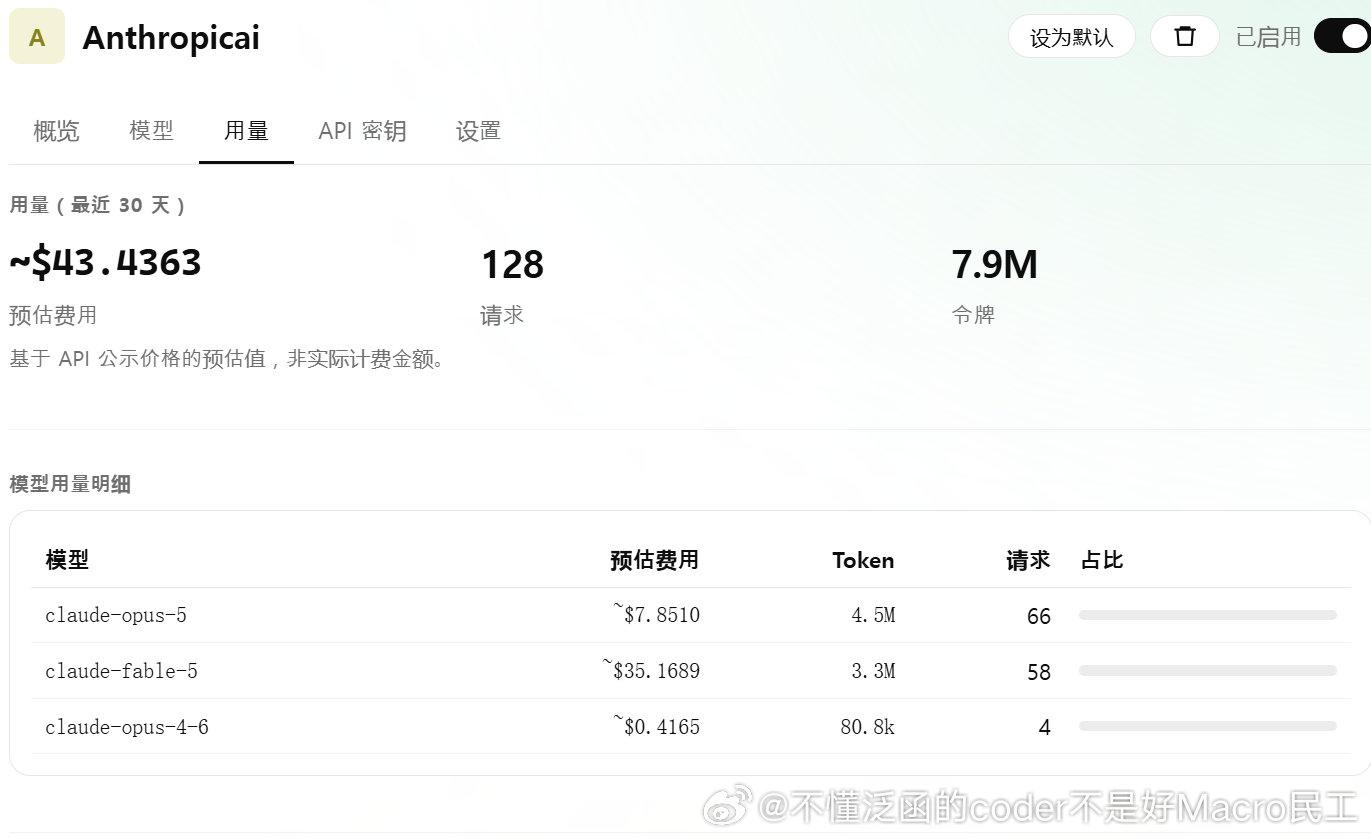Image resolution: width=1371 pixels, height=840 pixels.
Task: Click the Anthropicai provider title
Action: click(171, 37)
